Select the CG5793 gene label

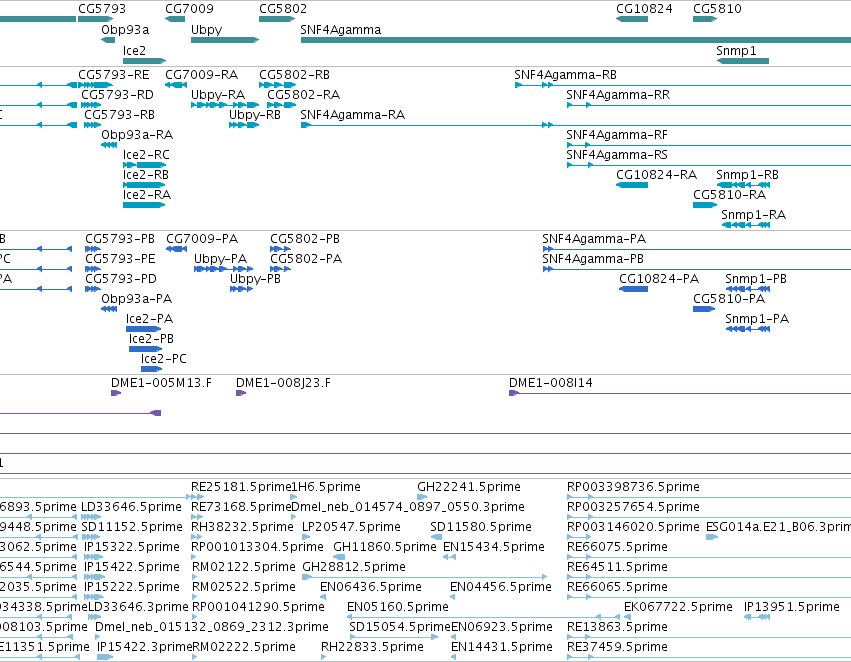pyautogui.click(x=102, y=9)
